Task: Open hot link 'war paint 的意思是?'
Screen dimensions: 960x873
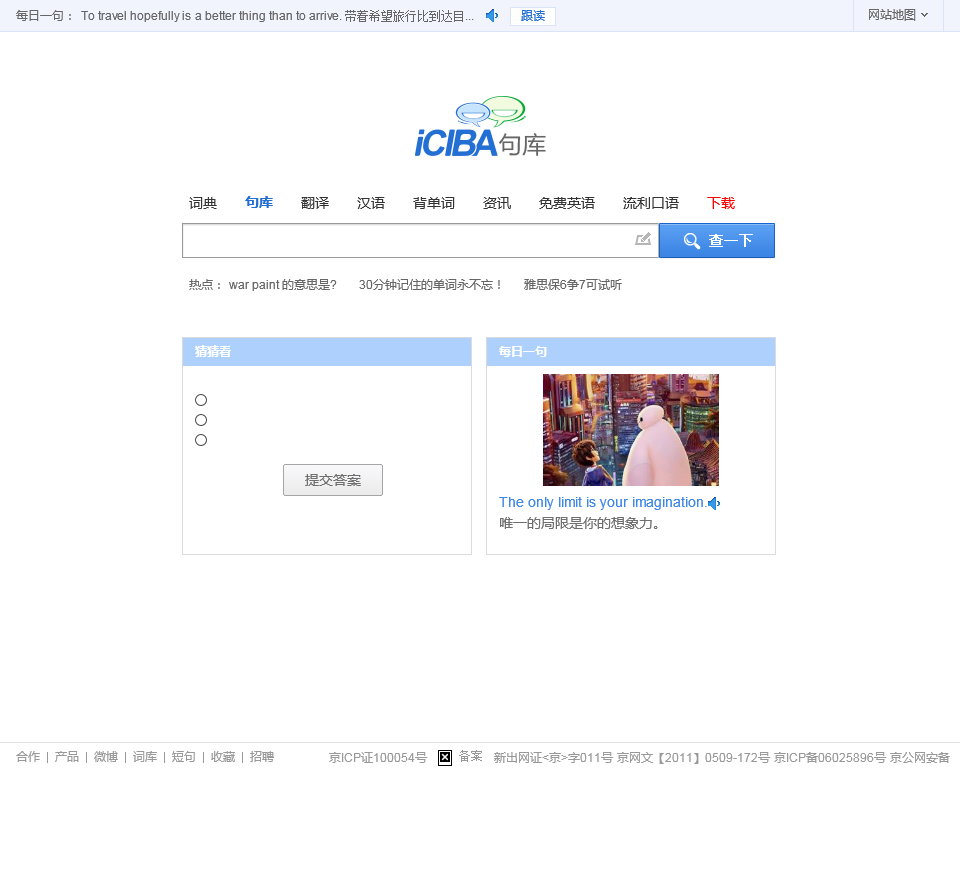Action: coord(282,285)
